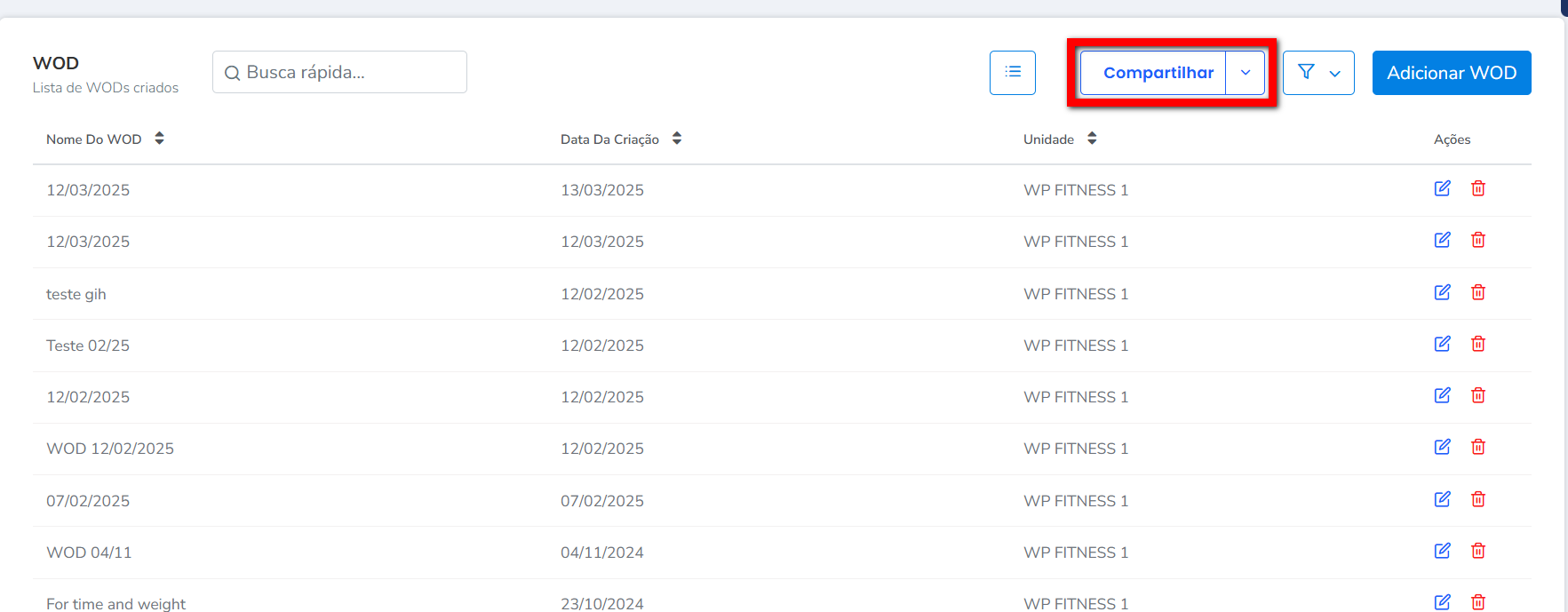Expand the Compartilhar dropdown arrow
1568x612 pixels.
coord(1245,73)
